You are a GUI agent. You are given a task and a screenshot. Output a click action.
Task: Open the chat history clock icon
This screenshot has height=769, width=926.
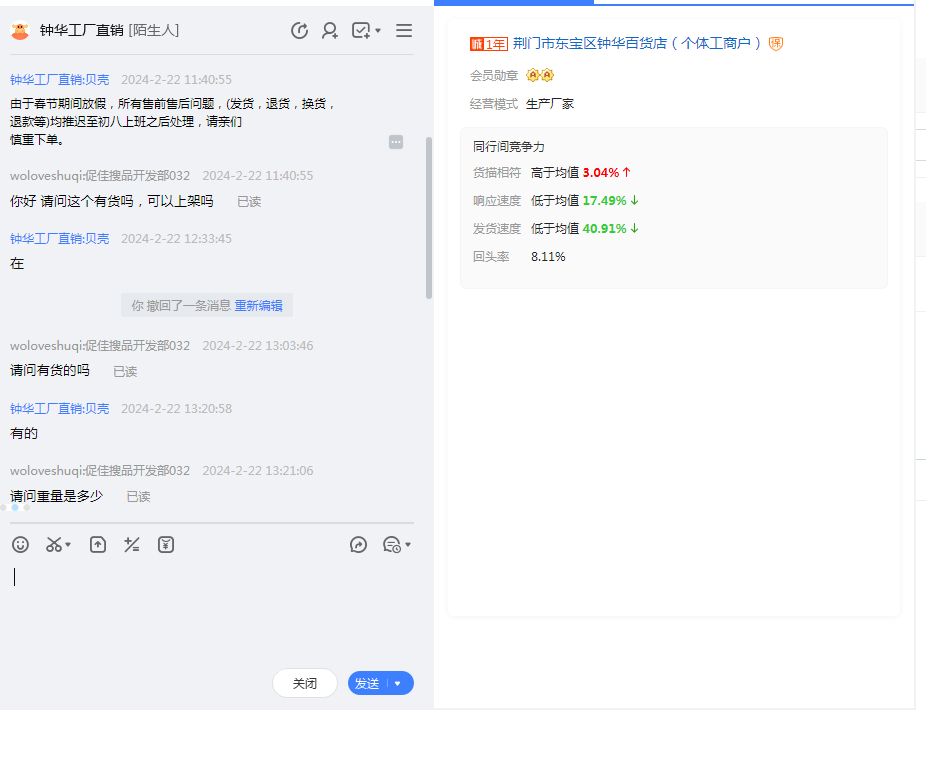pyautogui.click(x=392, y=545)
